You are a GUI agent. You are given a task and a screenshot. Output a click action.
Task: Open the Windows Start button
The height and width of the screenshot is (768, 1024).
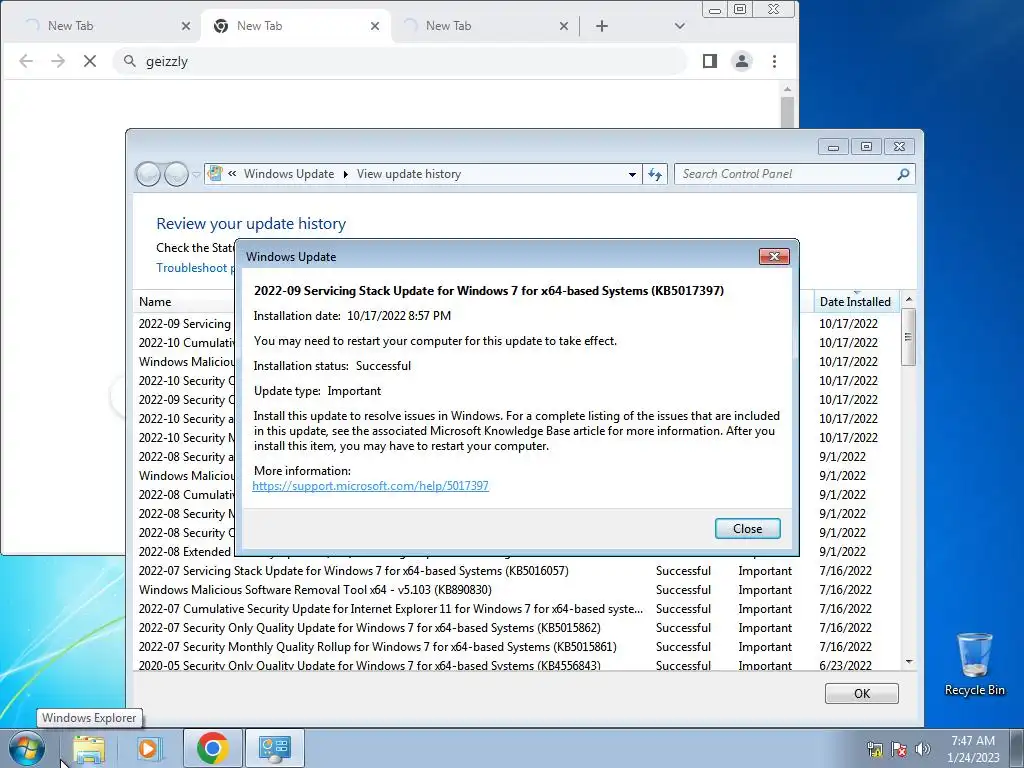[x=27, y=748]
